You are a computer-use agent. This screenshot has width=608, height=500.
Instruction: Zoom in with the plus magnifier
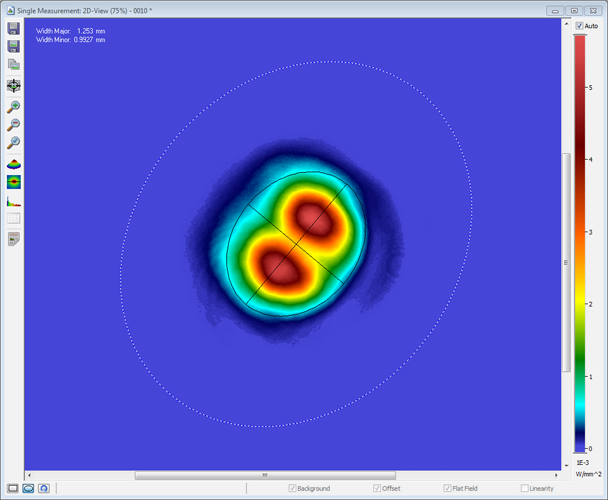click(x=14, y=107)
